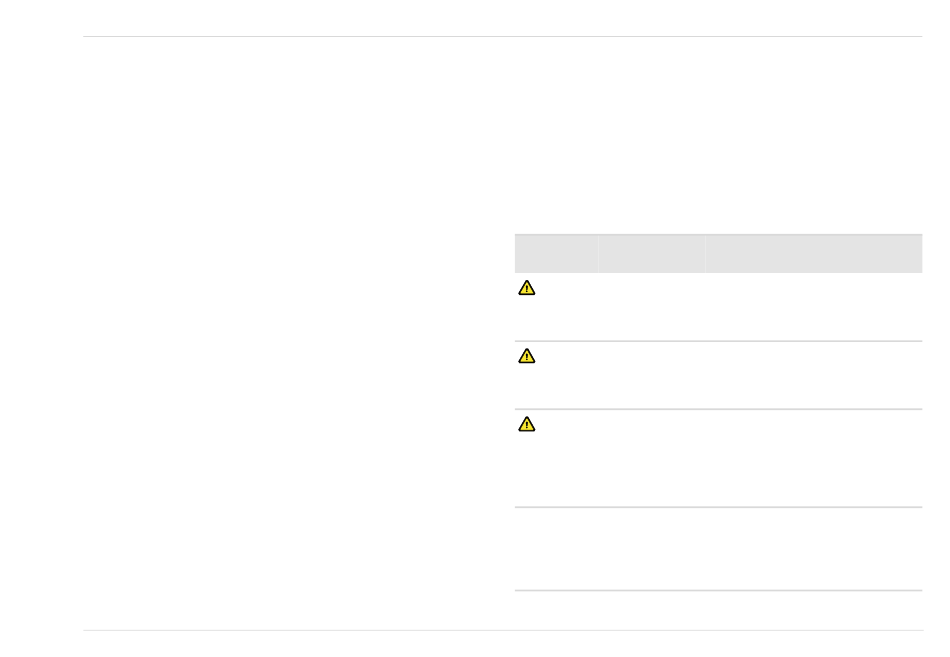Click the horizontal rule at page top
Viewport: 950px width, 657px height.
click(503, 36)
